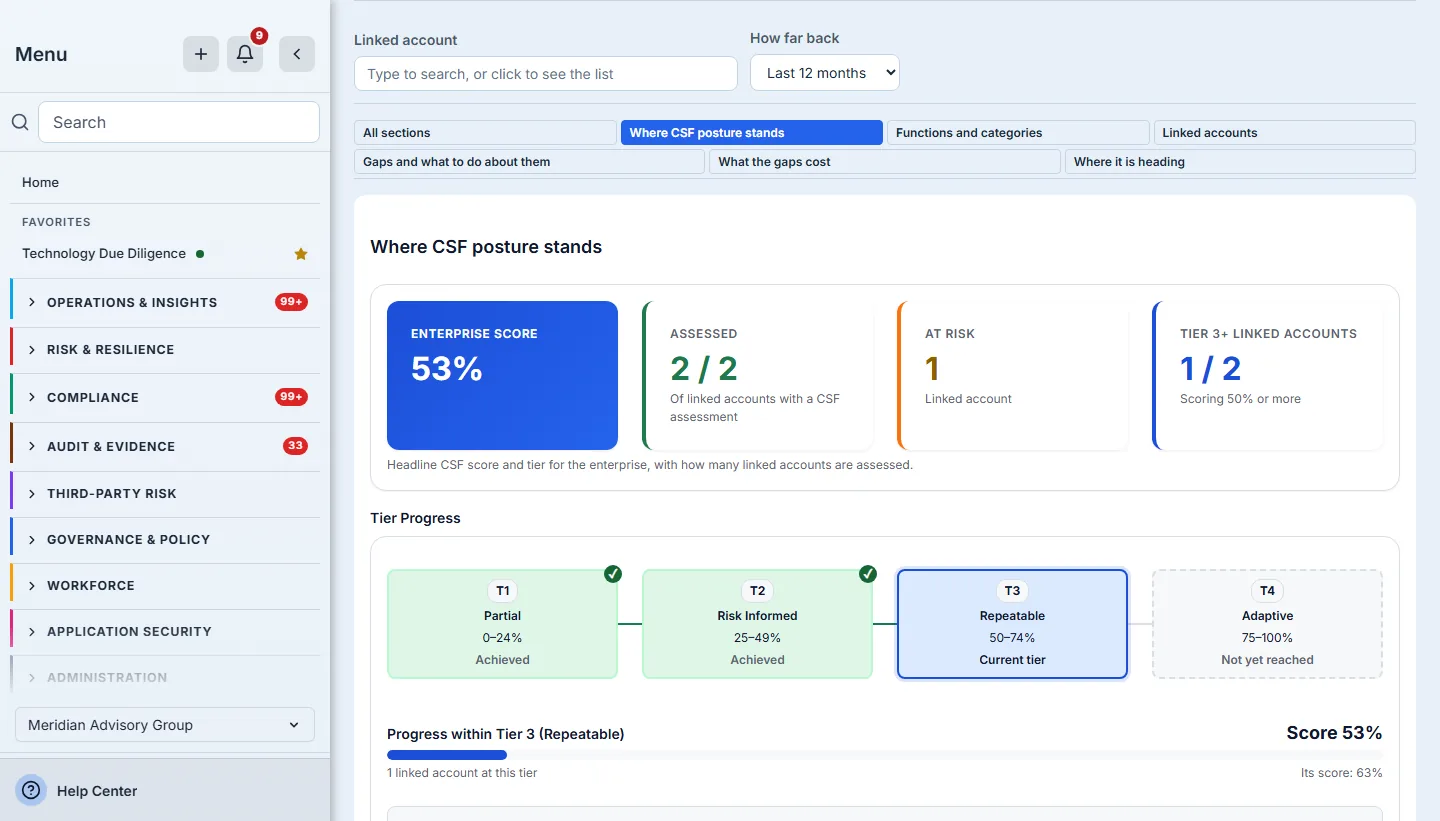Open the Help Center question mark icon

(31, 790)
